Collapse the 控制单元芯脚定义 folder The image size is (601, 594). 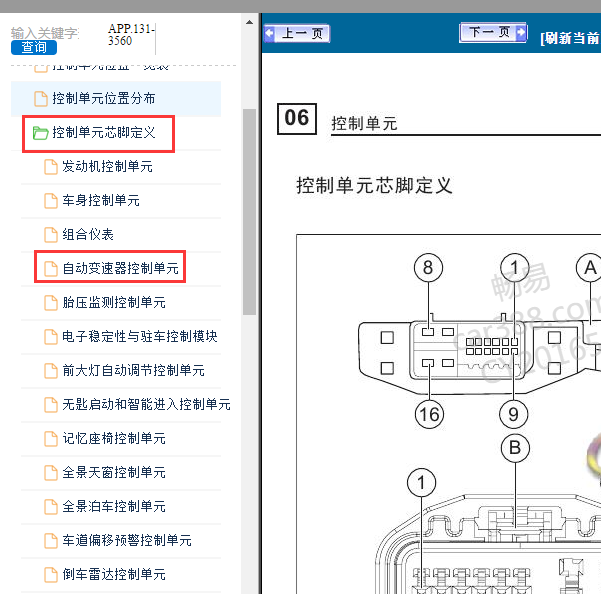[103, 133]
